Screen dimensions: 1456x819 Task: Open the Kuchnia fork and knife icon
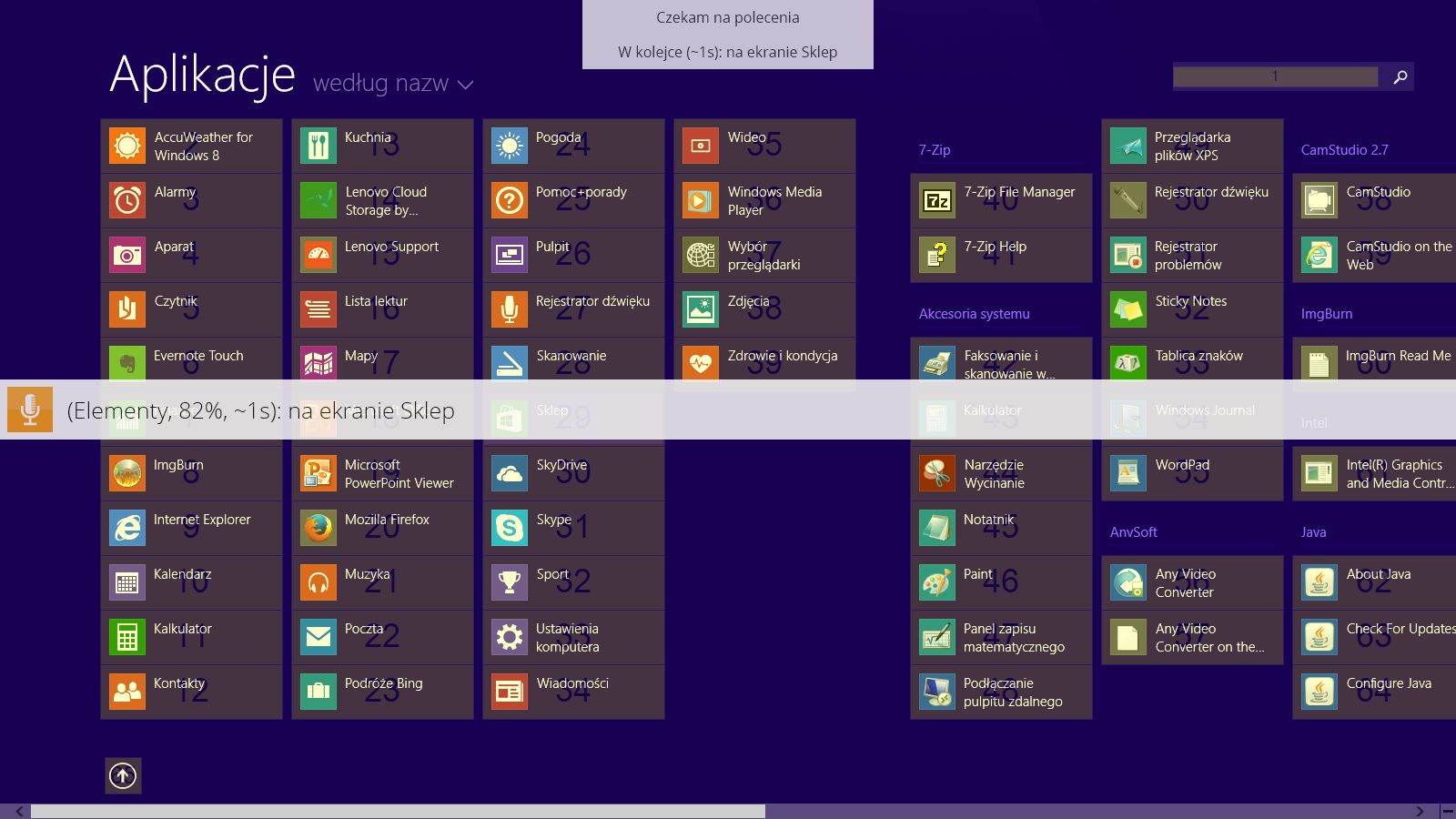318,146
